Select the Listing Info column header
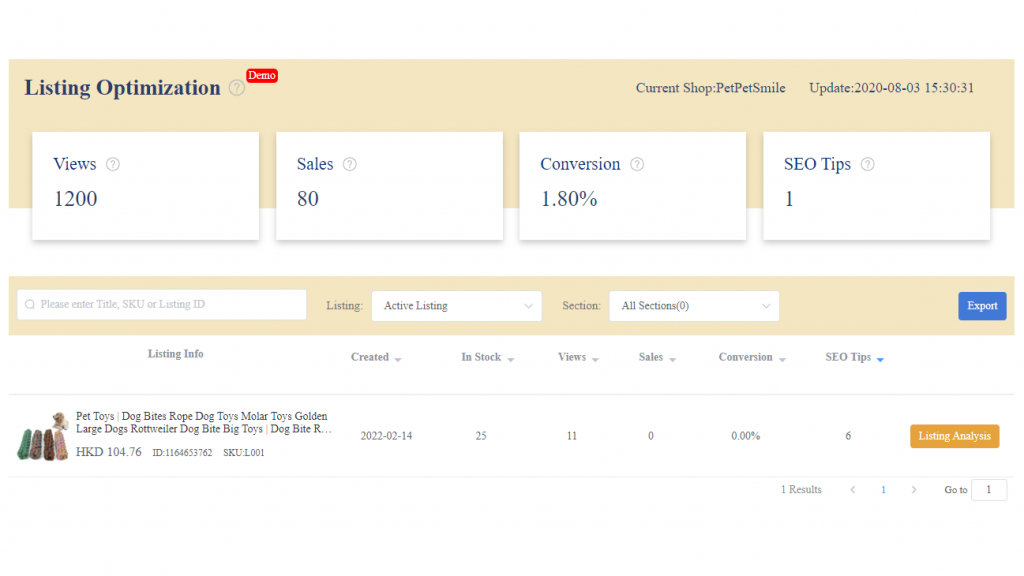The width and height of the screenshot is (1024, 576). [175, 353]
